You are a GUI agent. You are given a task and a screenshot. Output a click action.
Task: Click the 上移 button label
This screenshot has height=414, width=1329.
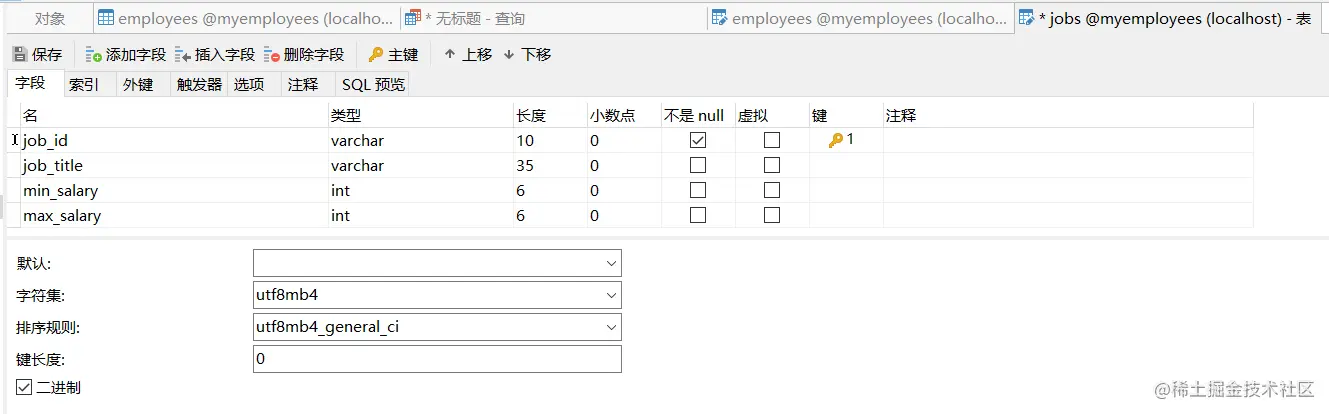tap(477, 55)
